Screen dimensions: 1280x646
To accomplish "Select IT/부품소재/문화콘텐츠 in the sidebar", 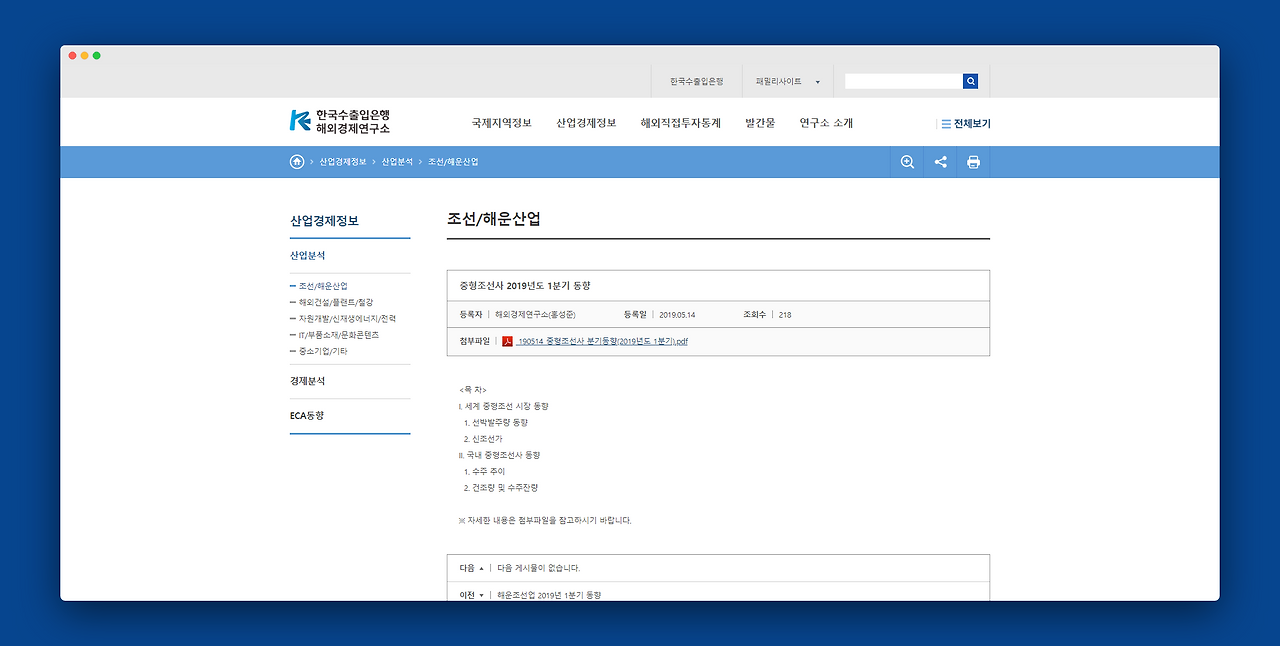I will click(x=339, y=335).
